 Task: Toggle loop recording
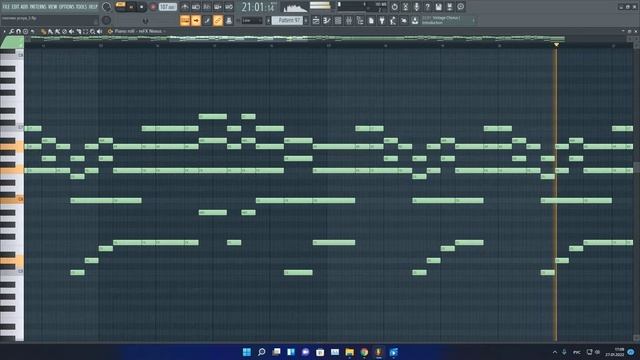click(x=229, y=7)
